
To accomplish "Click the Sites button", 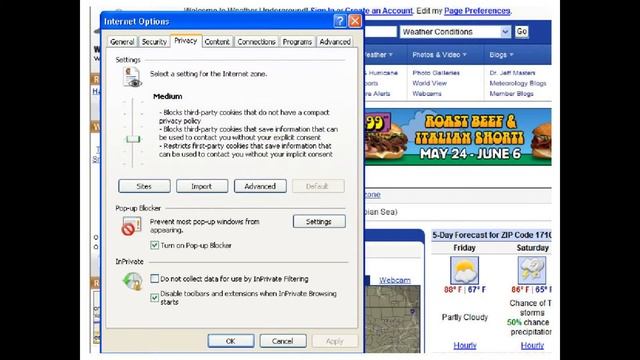I will [x=144, y=186].
